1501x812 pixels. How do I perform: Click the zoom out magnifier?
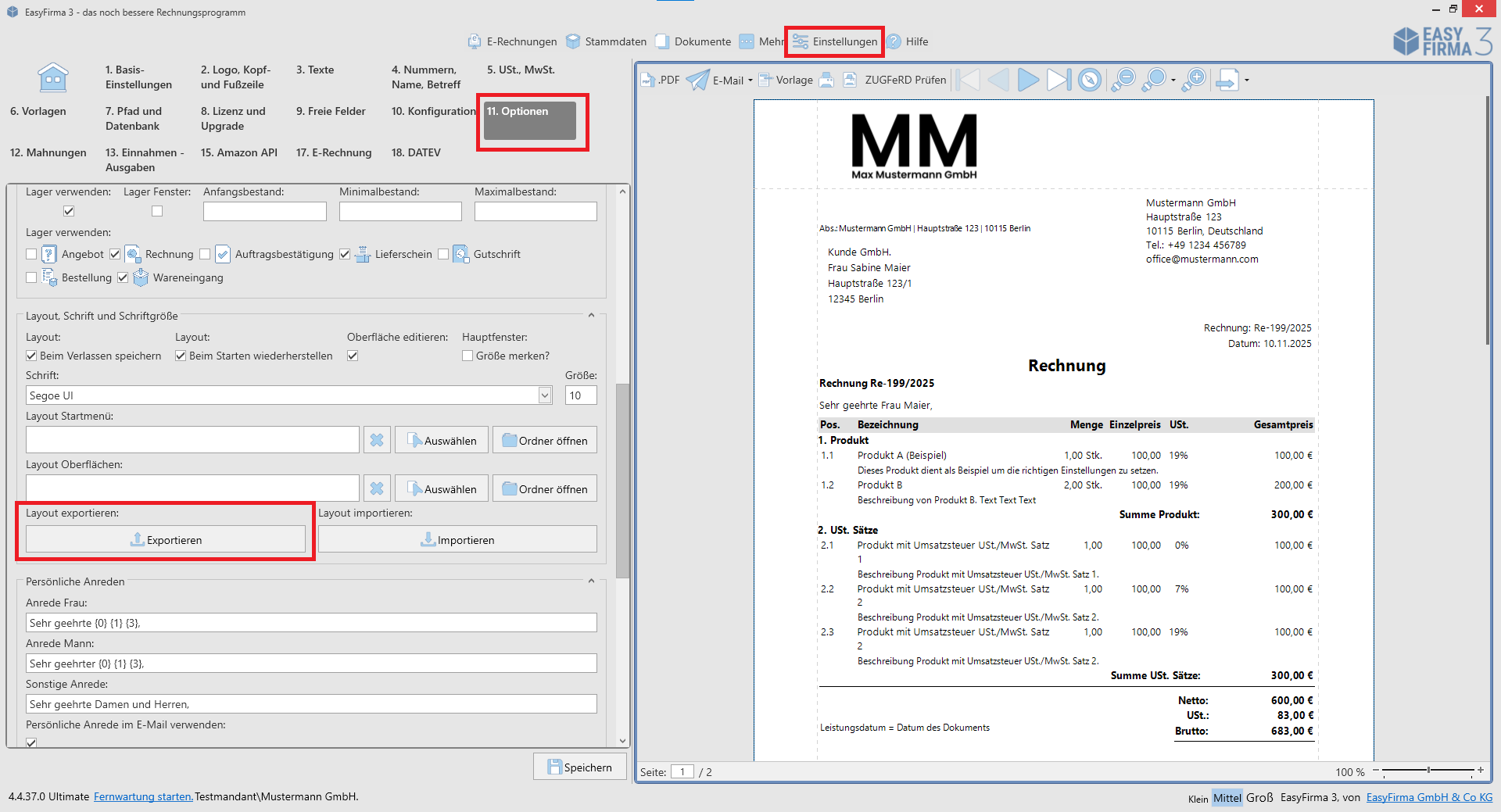pyautogui.click(x=1123, y=80)
